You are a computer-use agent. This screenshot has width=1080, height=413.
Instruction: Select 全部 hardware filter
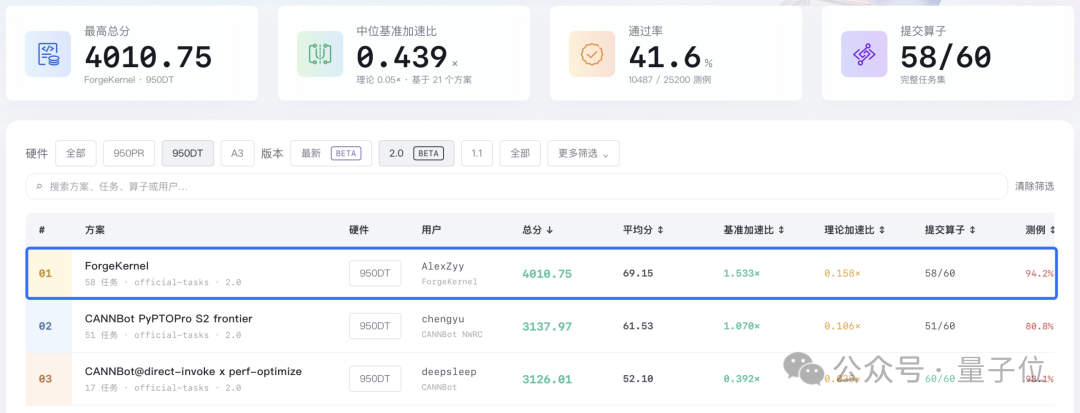[x=76, y=153]
